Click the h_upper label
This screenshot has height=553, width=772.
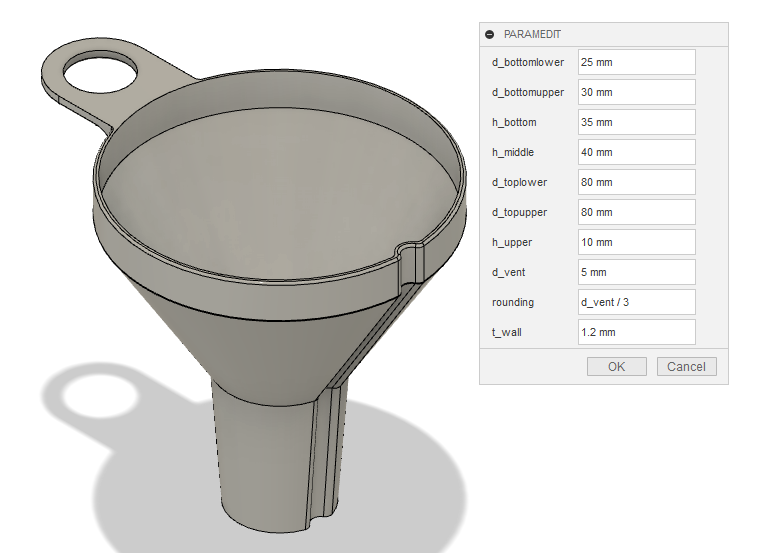pyautogui.click(x=512, y=243)
